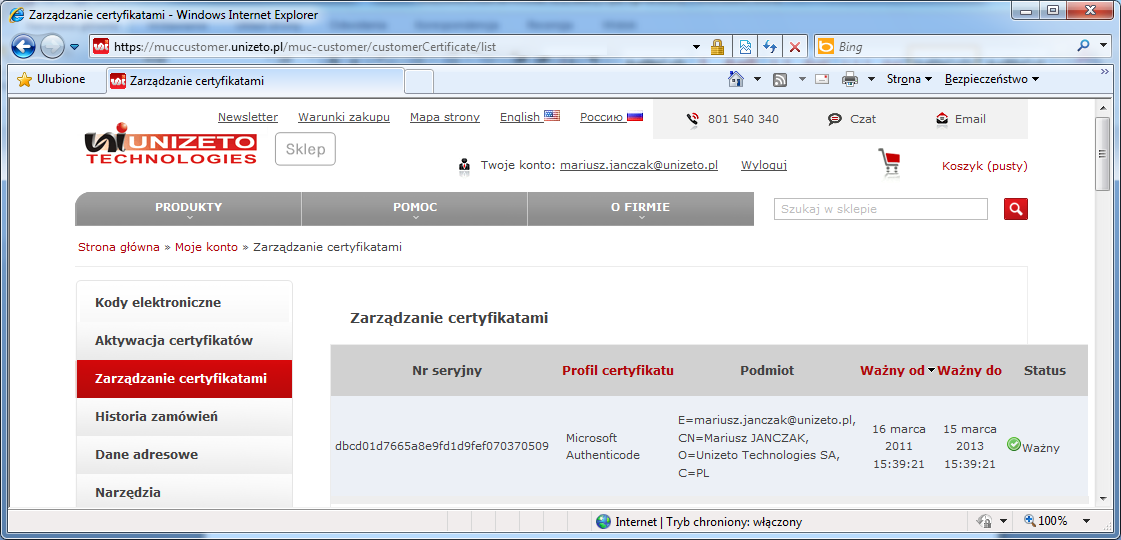Click the Bing search magnifier icon
The width and height of the screenshot is (1121, 540).
coord(1083,46)
